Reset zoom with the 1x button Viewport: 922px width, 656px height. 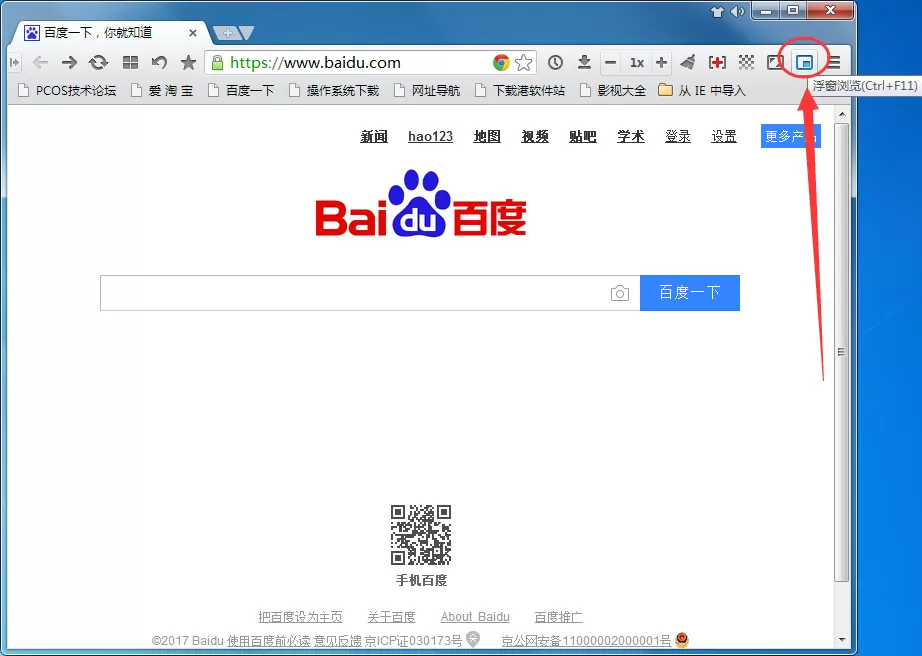[637, 62]
